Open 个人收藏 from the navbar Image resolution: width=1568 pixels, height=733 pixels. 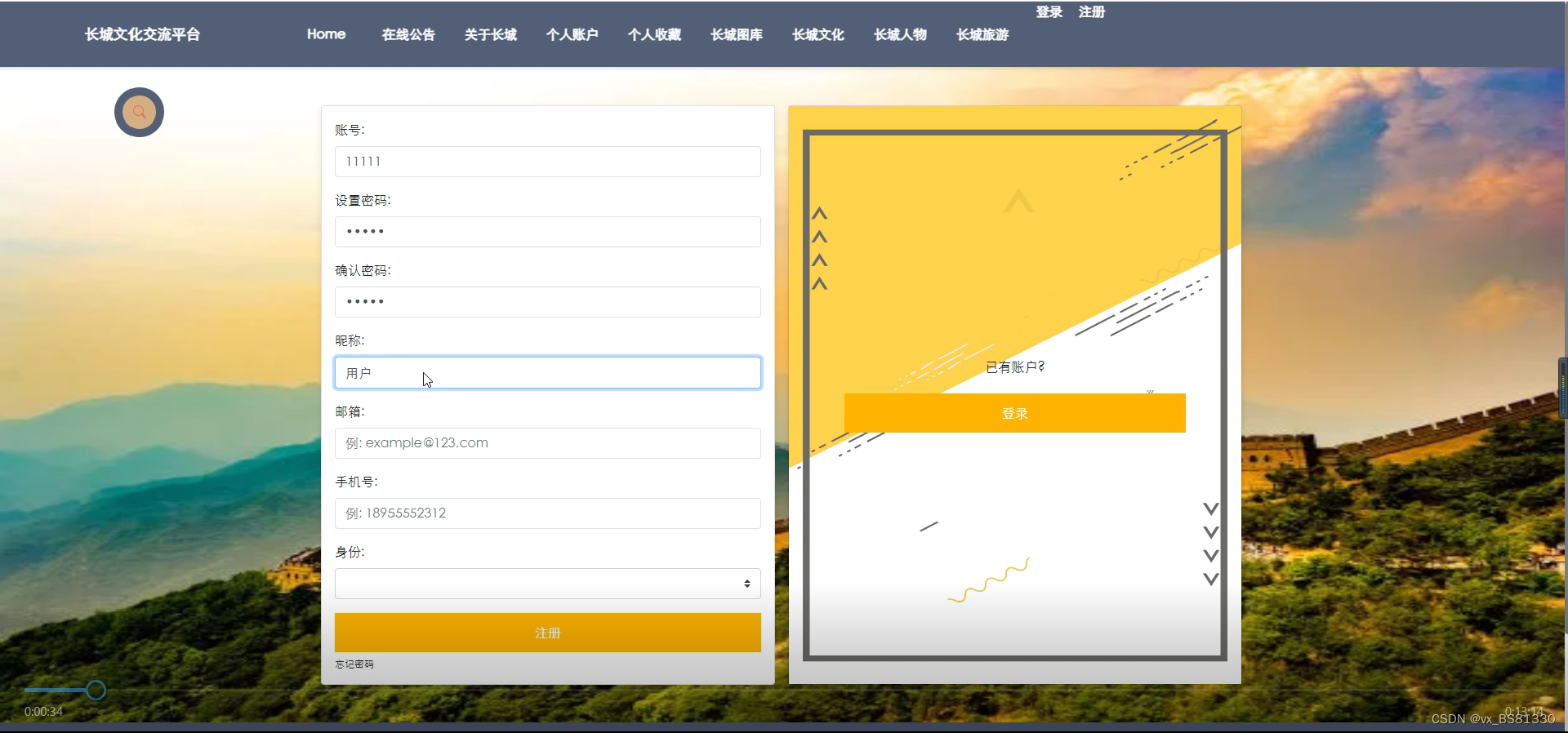pyautogui.click(x=654, y=34)
